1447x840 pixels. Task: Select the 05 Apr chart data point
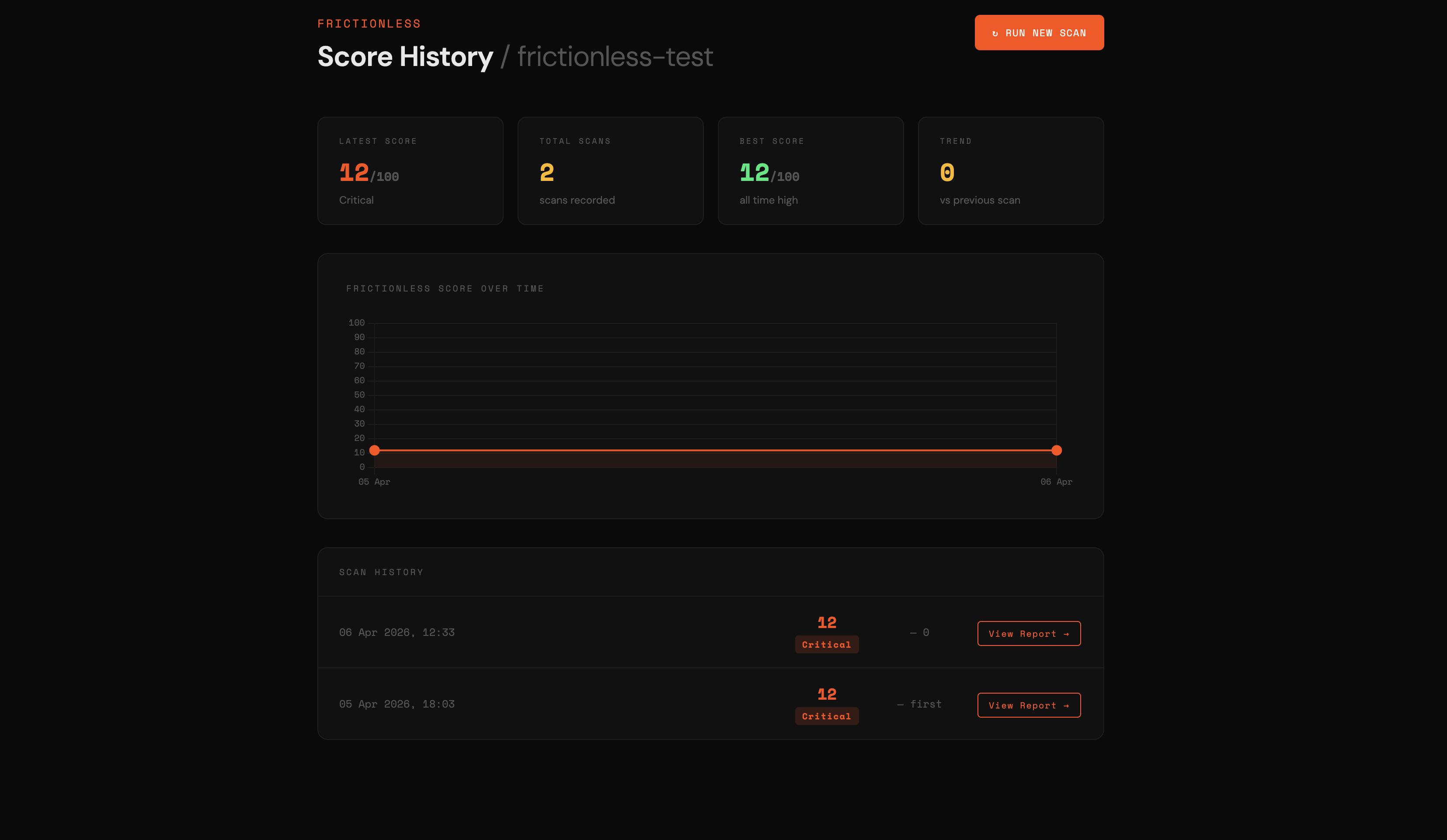tap(374, 450)
